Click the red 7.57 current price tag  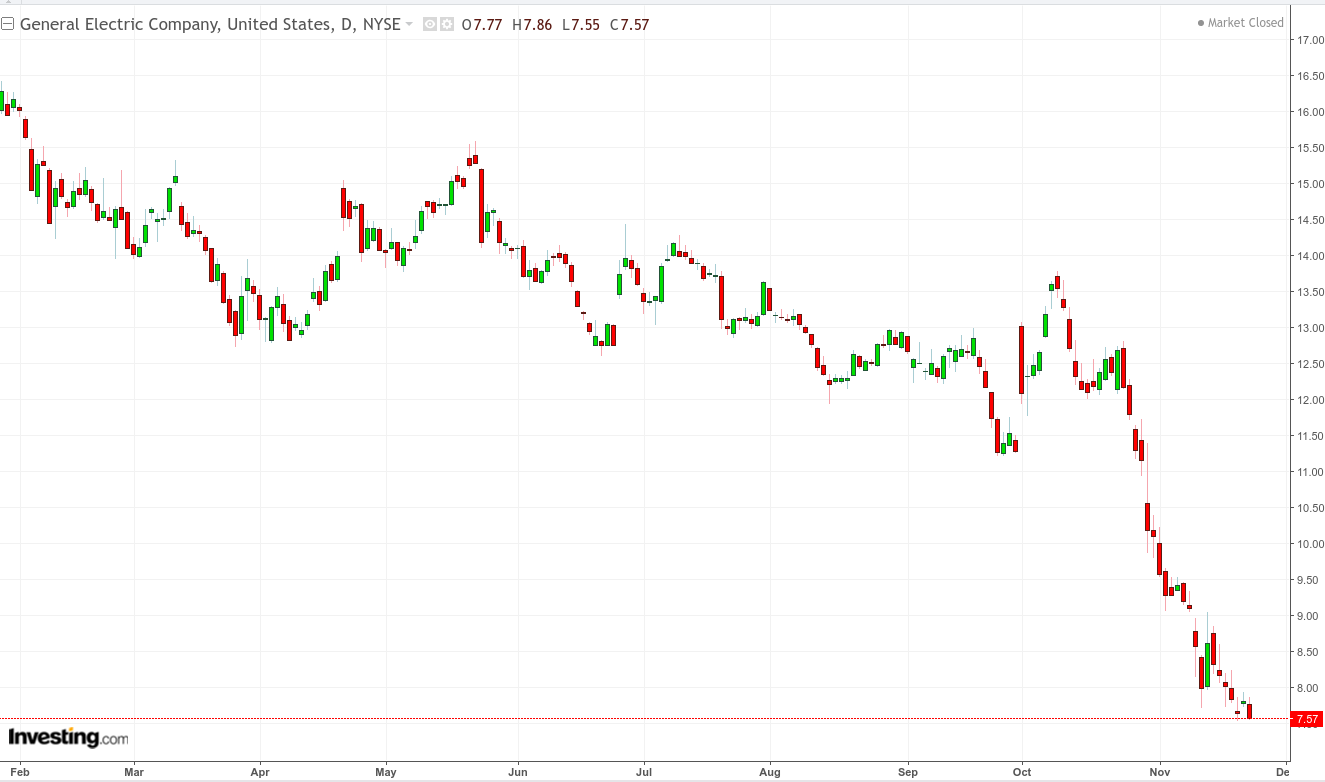pyautogui.click(x=1307, y=719)
